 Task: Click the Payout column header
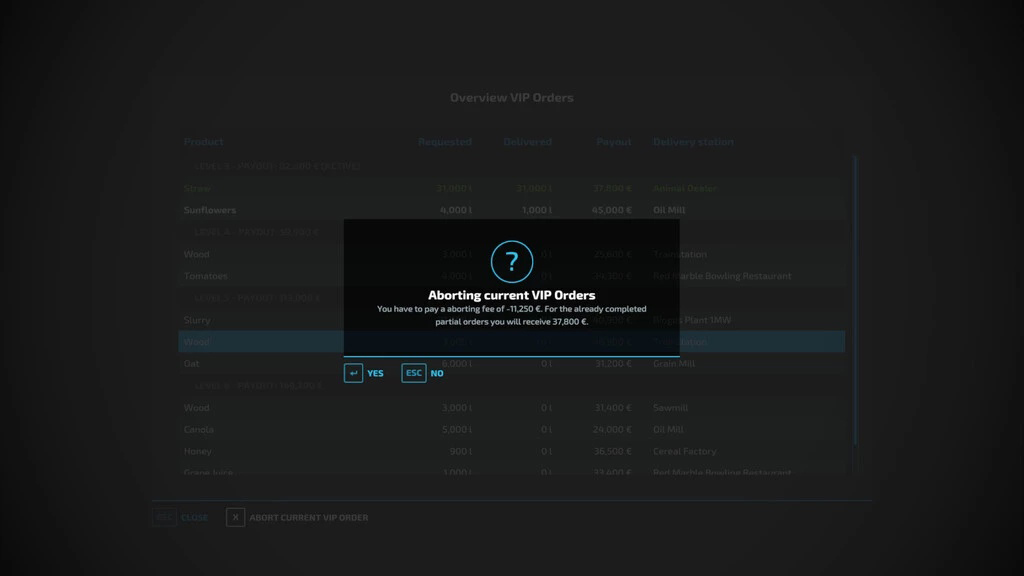(x=613, y=142)
